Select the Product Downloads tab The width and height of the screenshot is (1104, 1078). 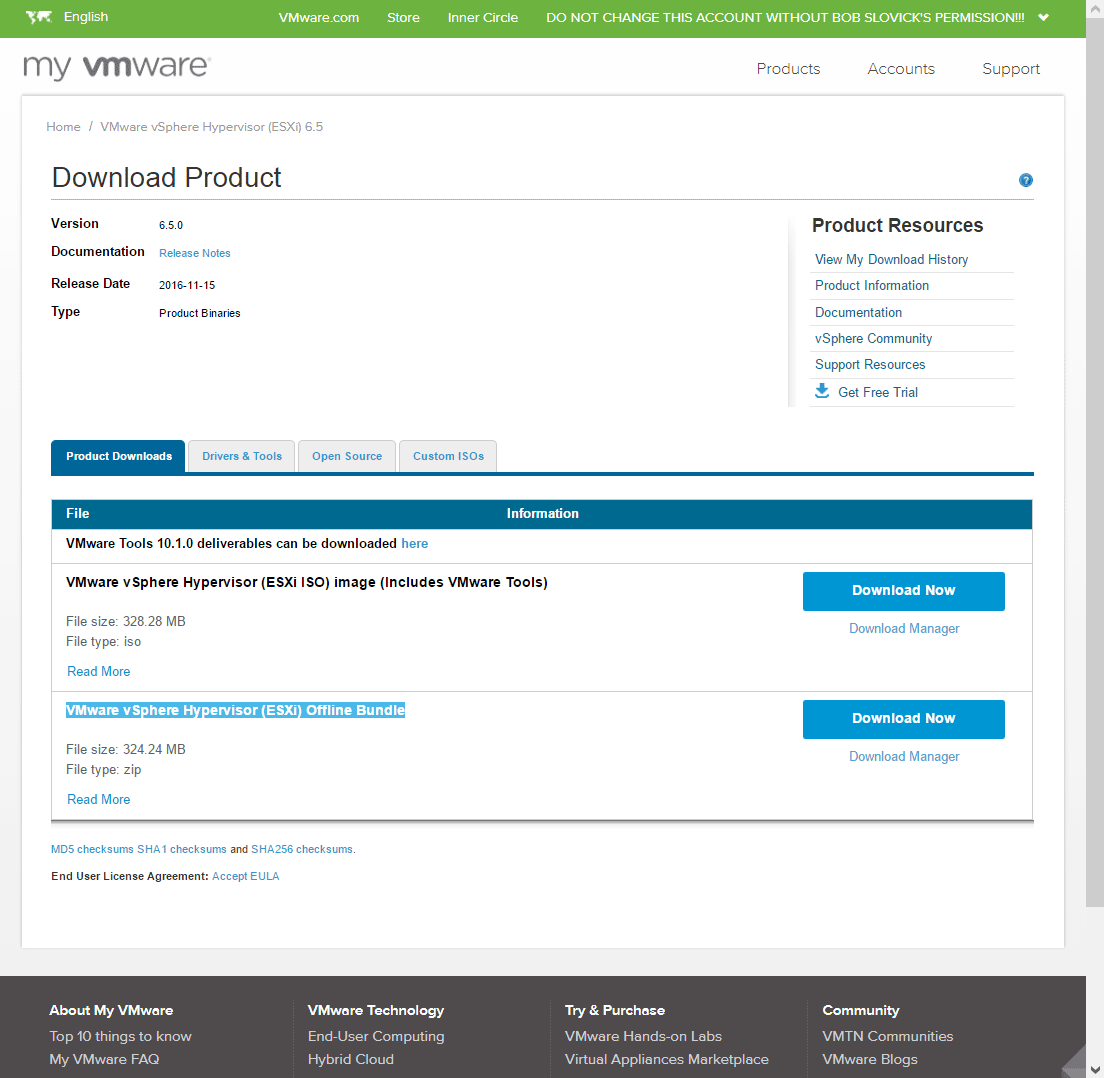pos(118,456)
